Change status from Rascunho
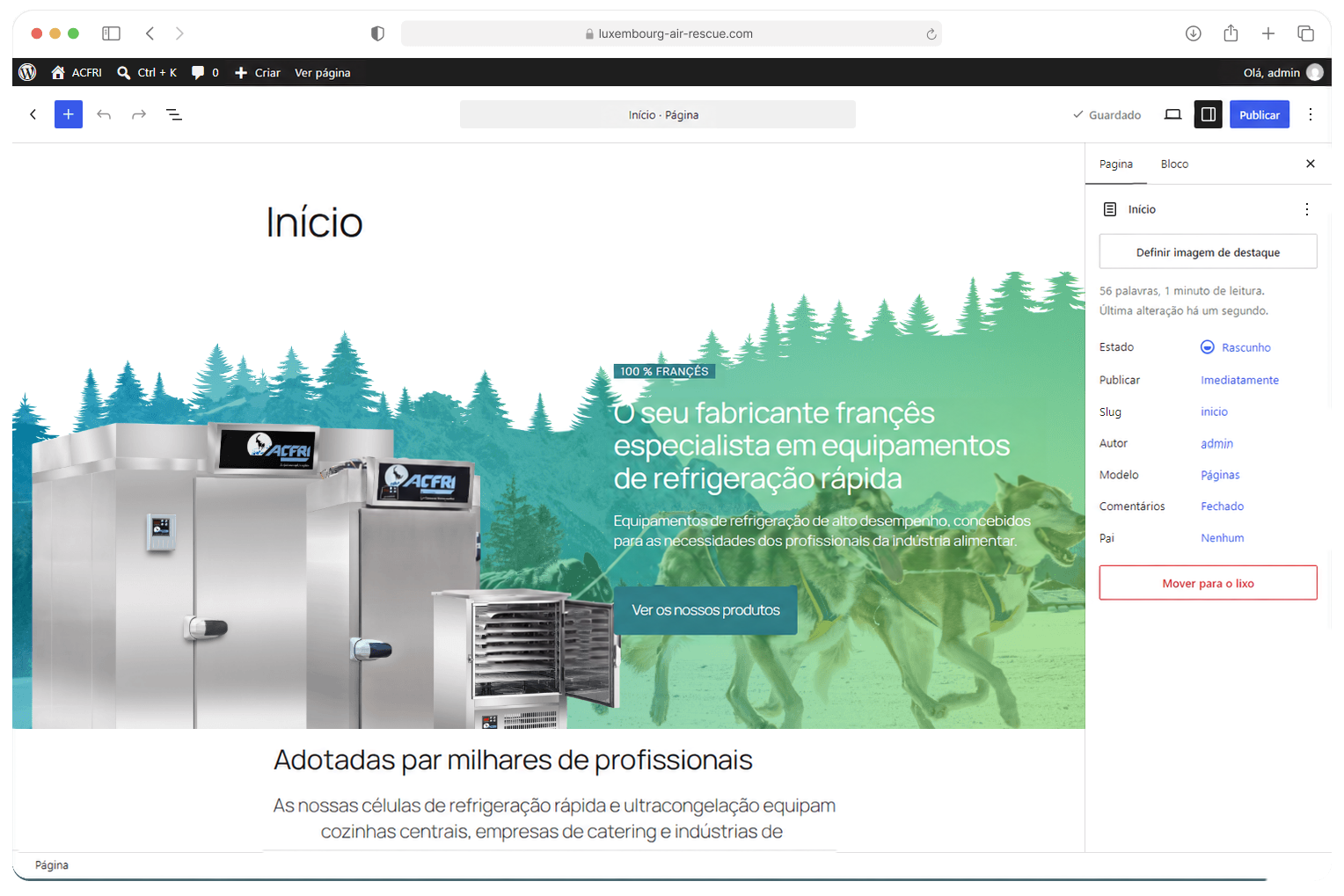The height and width of the screenshot is (896, 1344). (x=1236, y=347)
